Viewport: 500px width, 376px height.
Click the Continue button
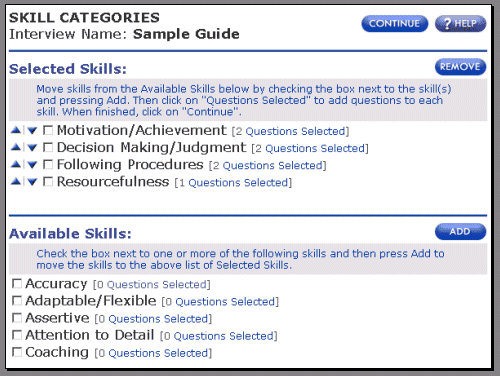[x=395, y=24]
